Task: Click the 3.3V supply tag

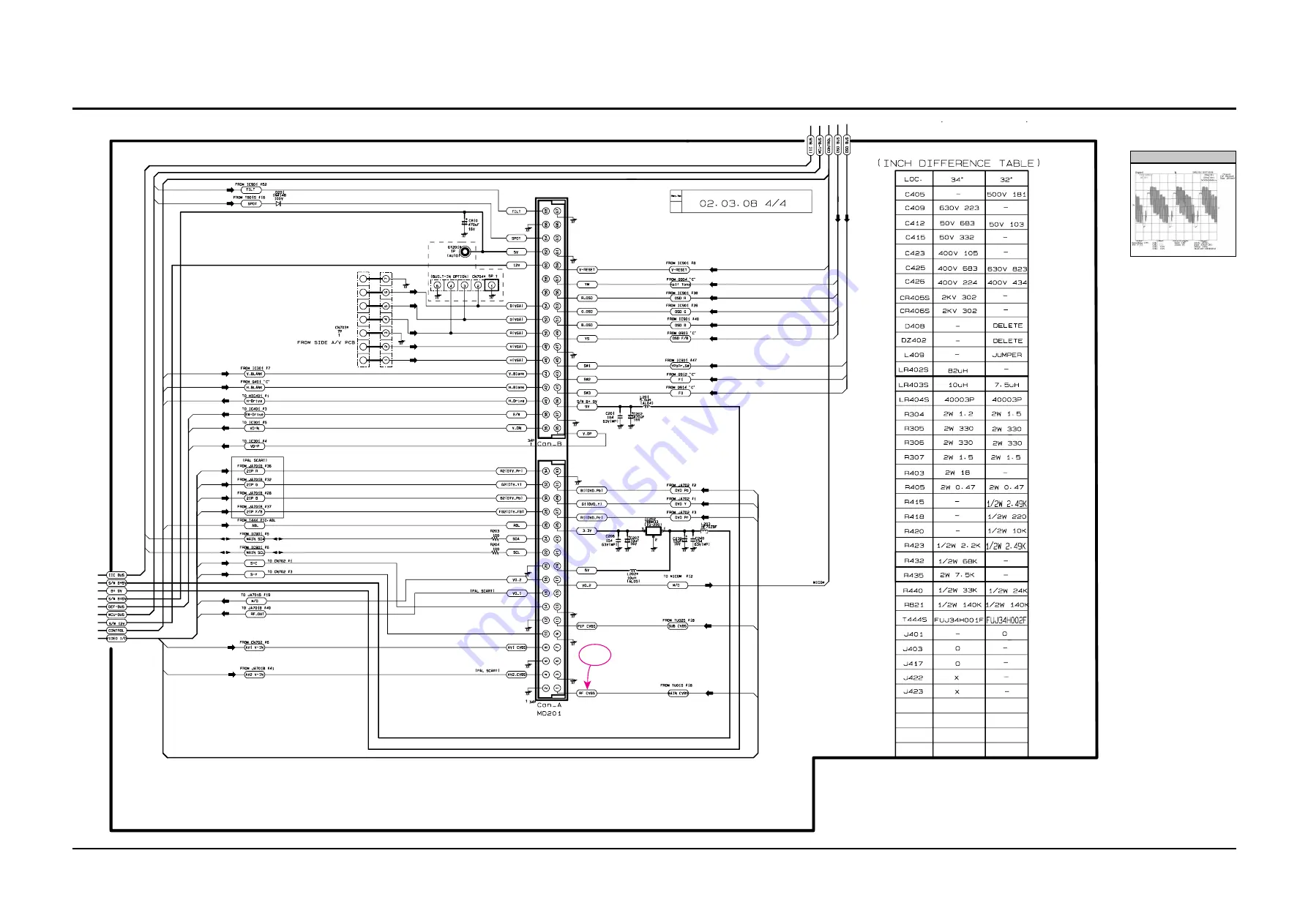Action: pos(587,531)
